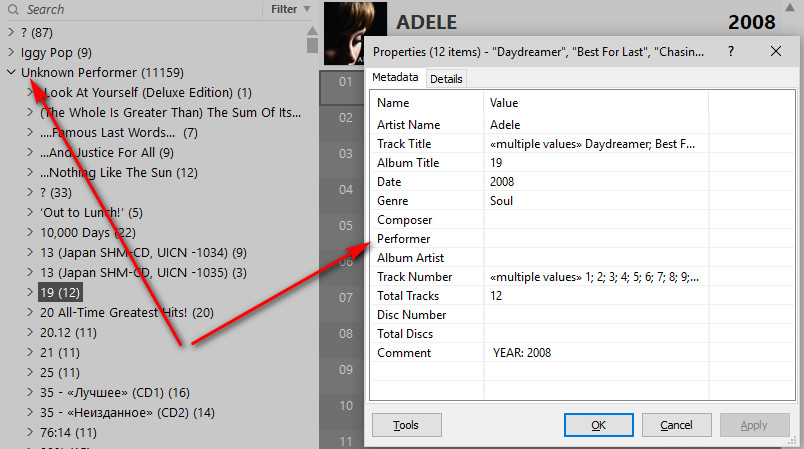Screen dimensions: 804x449
Task: Expand the 21 (11) album node
Action: pos(30,353)
